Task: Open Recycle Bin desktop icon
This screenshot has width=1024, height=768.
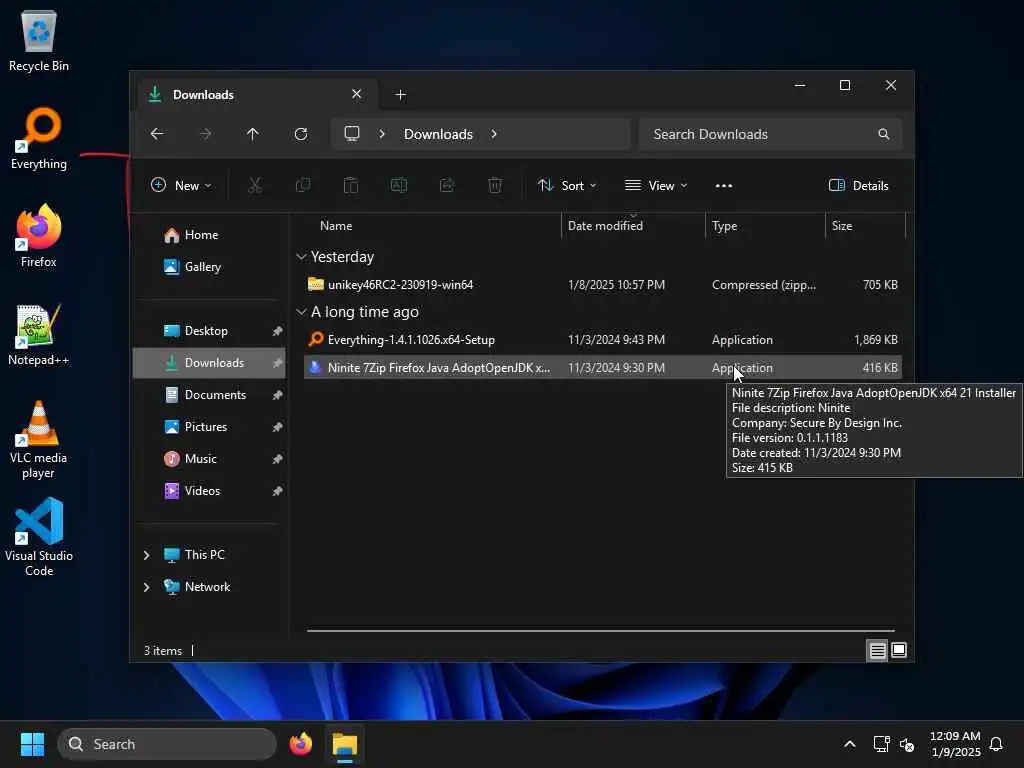Action: (x=39, y=40)
